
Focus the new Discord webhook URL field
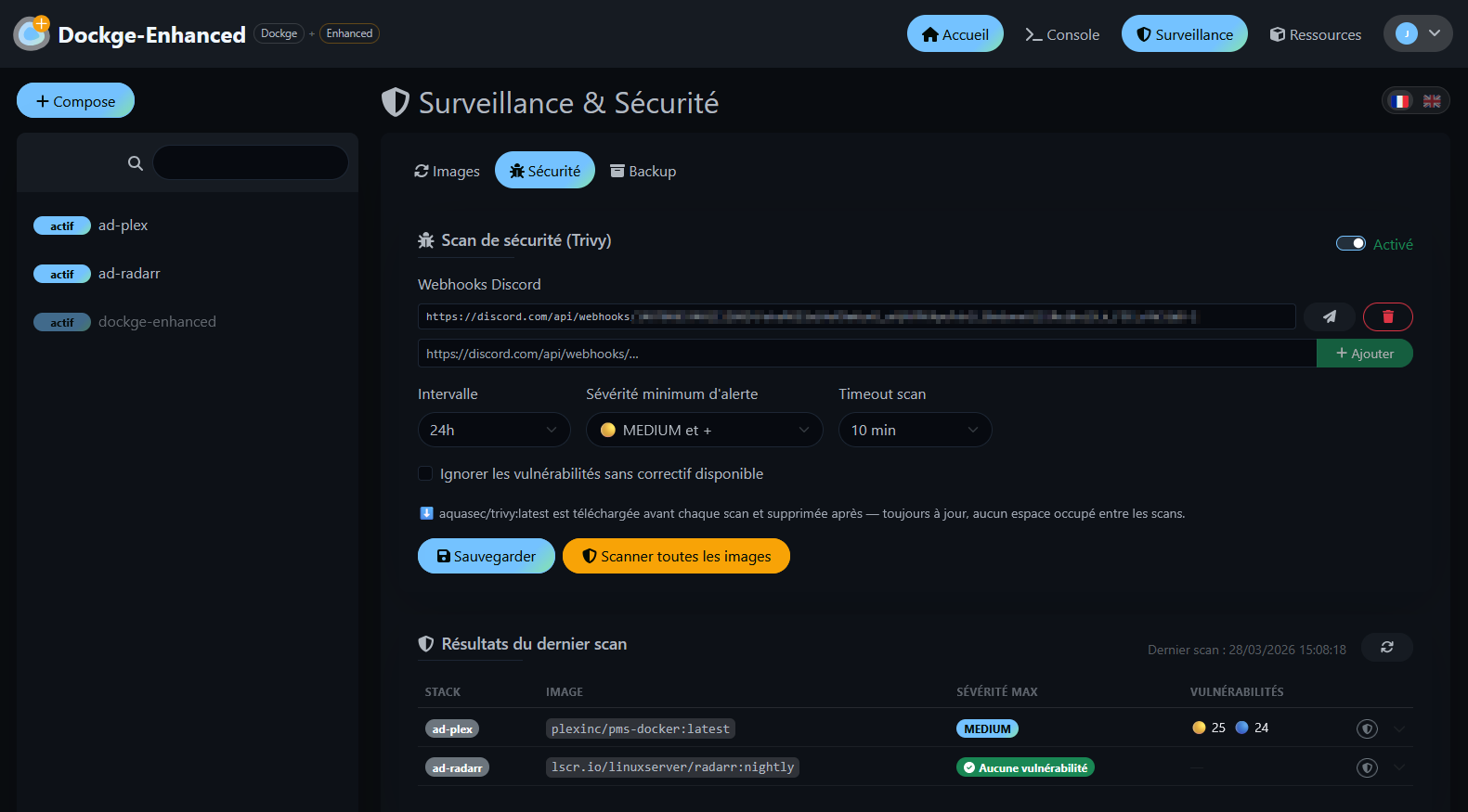tap(866, 354)
